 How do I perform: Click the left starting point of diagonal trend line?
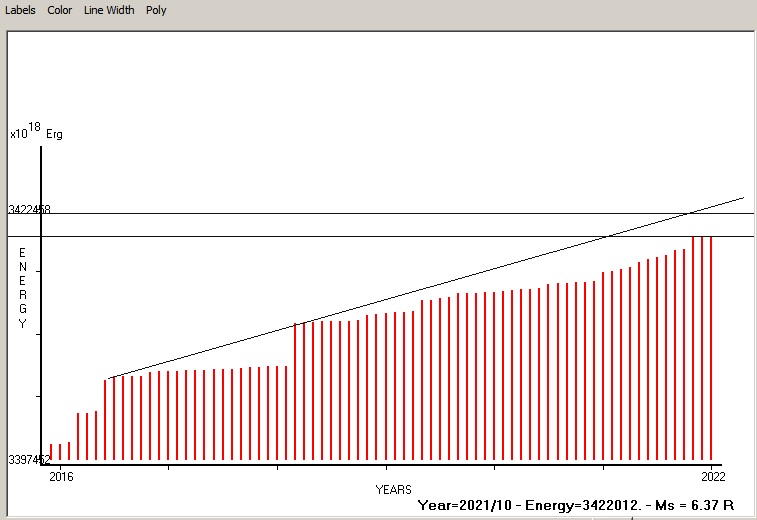[109, 378]
